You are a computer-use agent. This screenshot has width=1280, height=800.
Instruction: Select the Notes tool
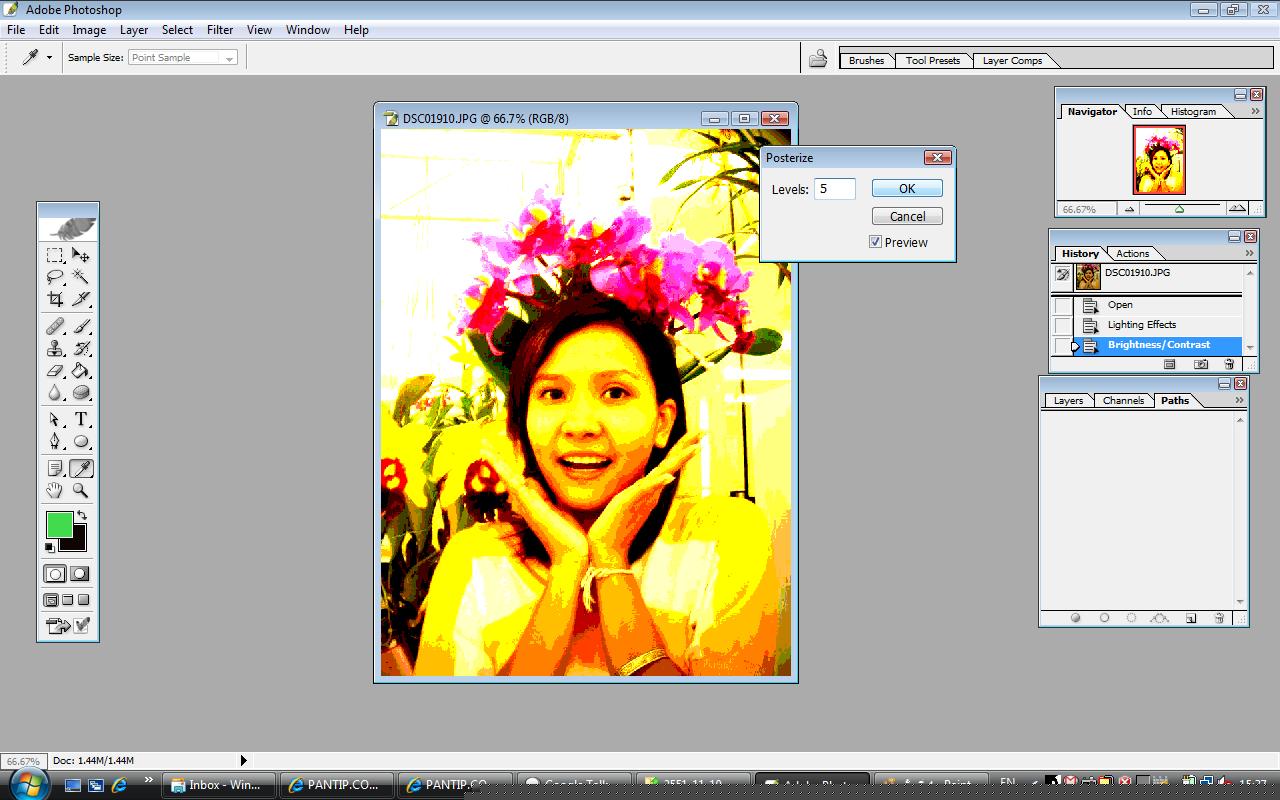(55, 469)
